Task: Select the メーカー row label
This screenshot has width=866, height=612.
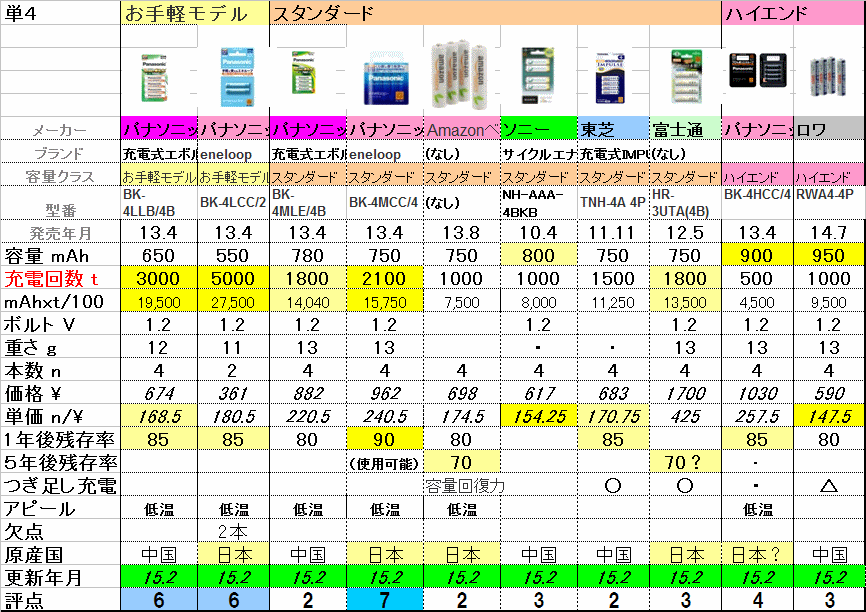Action: [60, 129]
